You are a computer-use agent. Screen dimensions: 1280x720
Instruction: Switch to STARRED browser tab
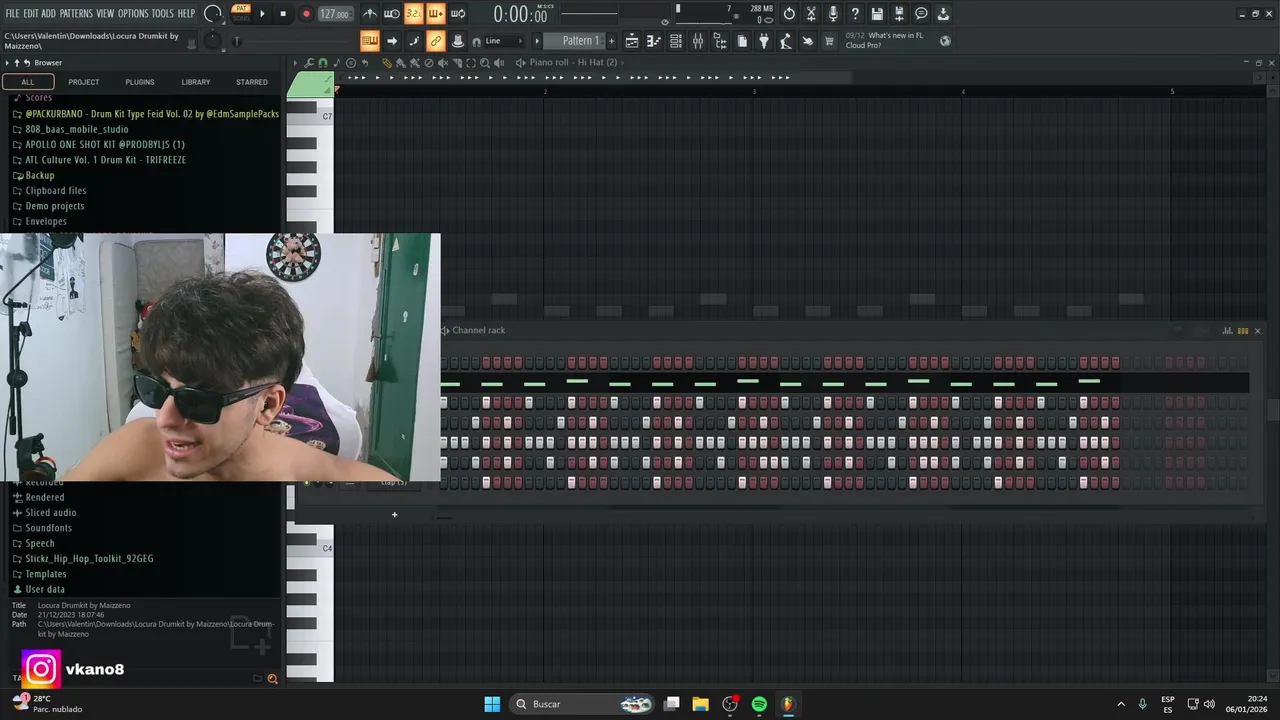coord(252,82)
